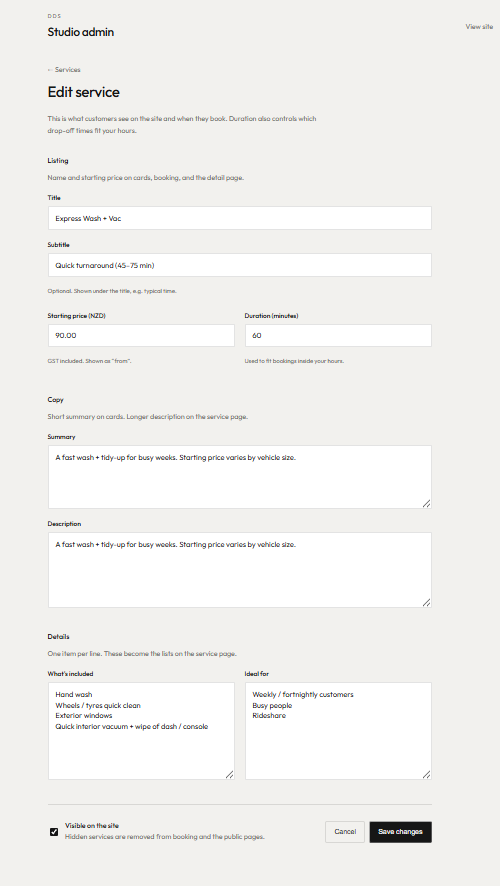Click the Description textarea resize handle
Viewport: 500px width, 886px height.
[x=427, y=603]
